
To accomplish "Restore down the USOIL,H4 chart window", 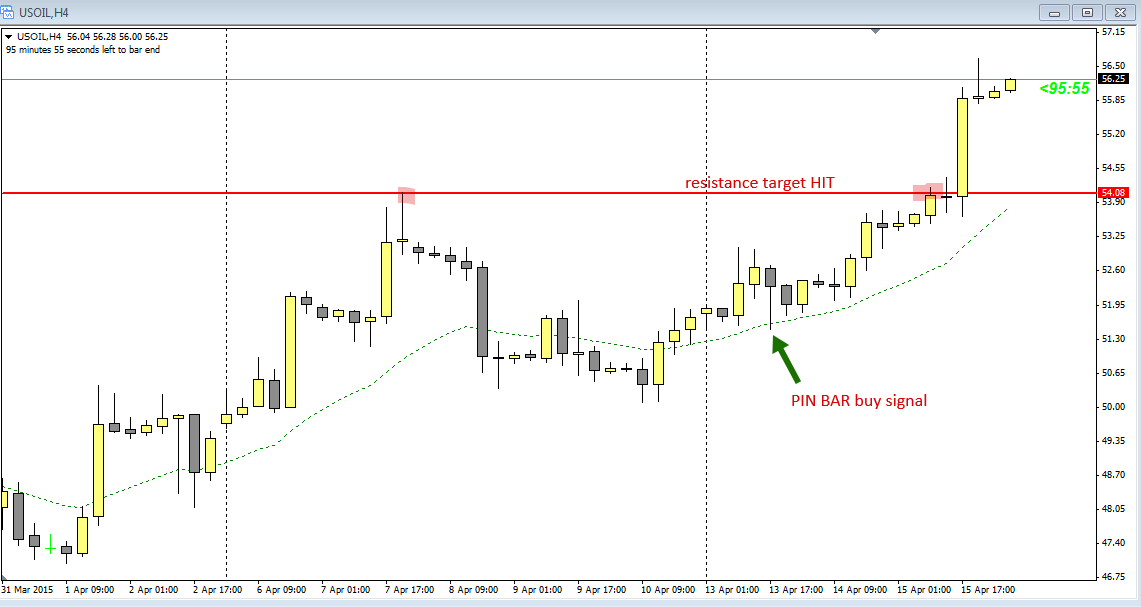I will click(1087, 12).
